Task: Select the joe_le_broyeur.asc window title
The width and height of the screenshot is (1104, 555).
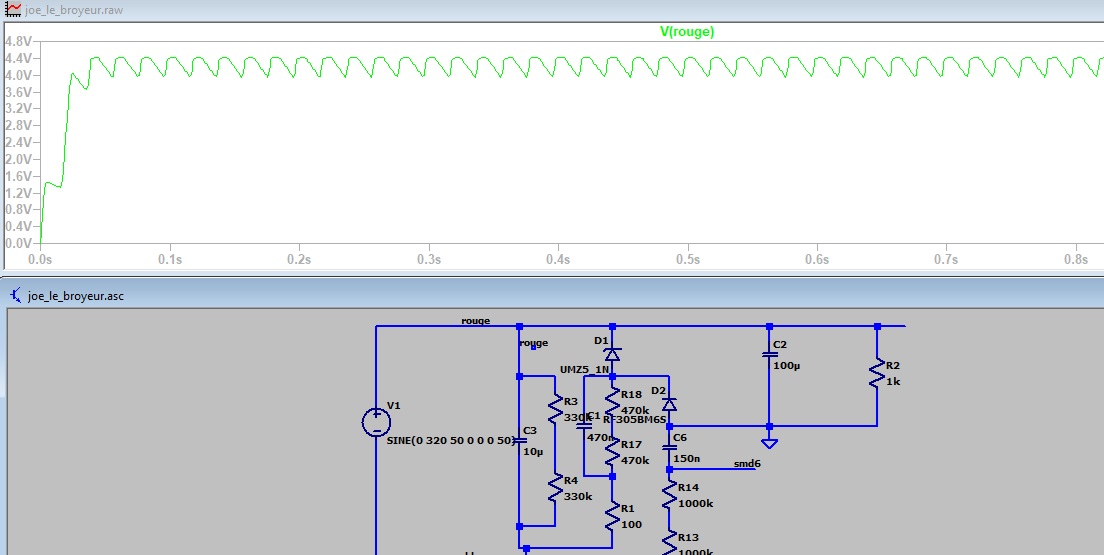Action: 76,296
